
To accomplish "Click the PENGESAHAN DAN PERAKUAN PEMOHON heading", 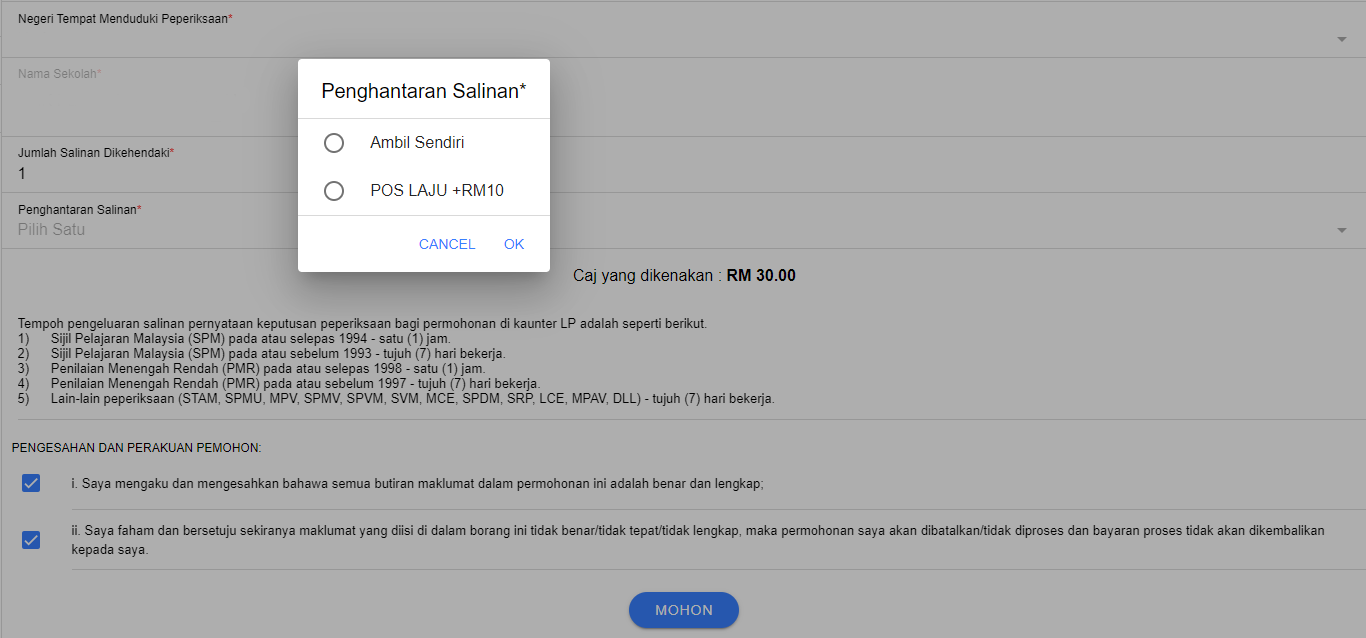I will coord(137,448).
